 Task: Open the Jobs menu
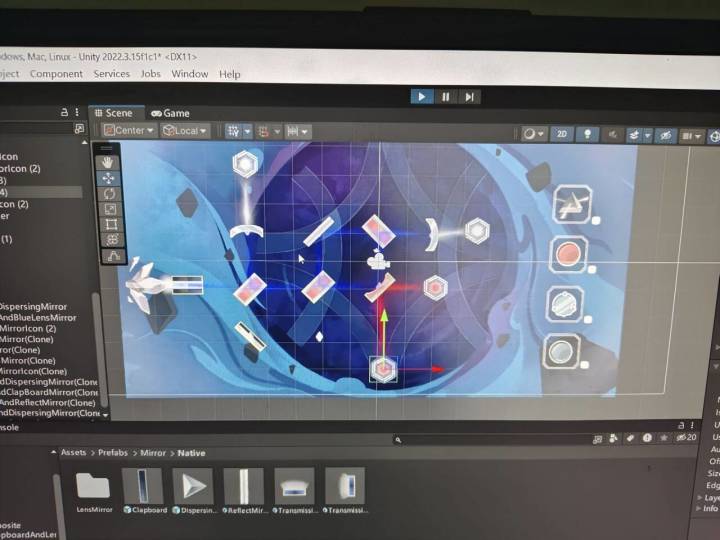(x=151, y=73)
